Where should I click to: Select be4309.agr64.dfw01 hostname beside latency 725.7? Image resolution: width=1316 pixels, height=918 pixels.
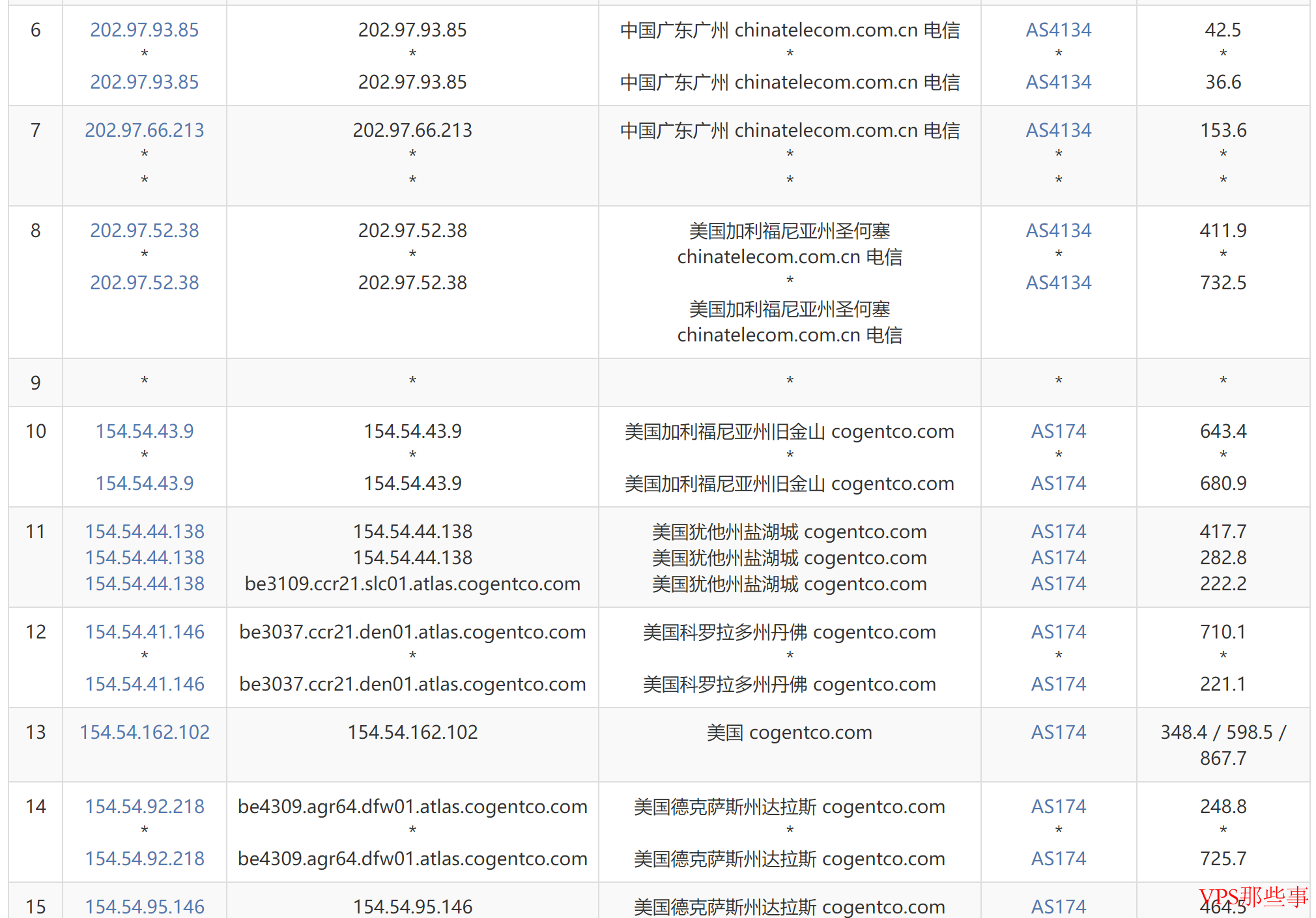412,859
